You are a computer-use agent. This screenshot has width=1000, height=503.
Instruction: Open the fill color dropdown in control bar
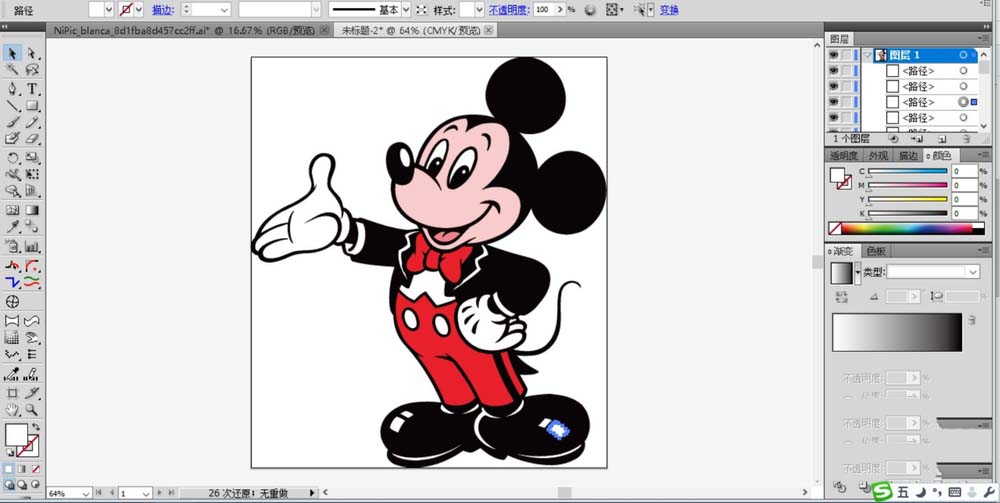[x=108, y=10]
